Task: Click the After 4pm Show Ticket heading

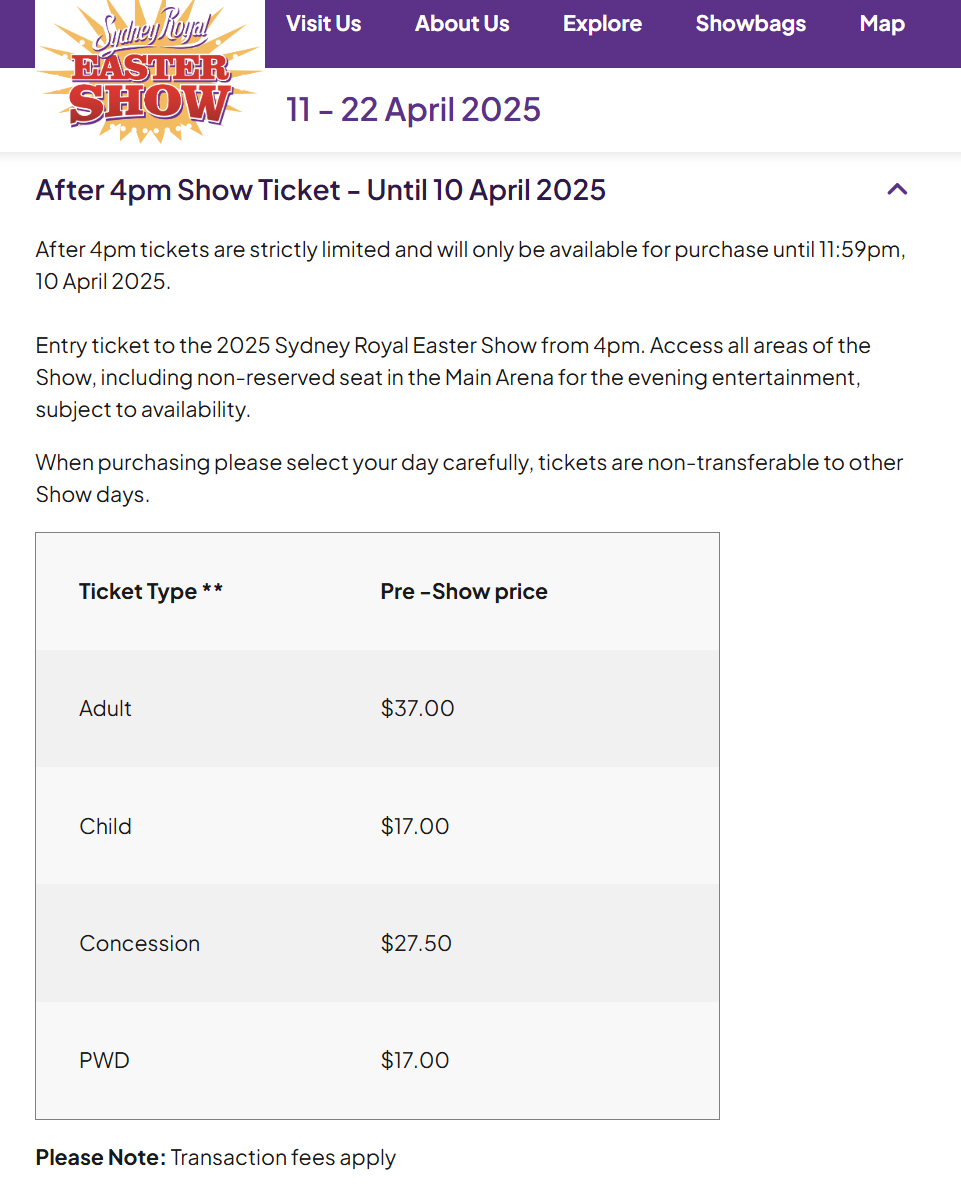Action: pos(321,191)
